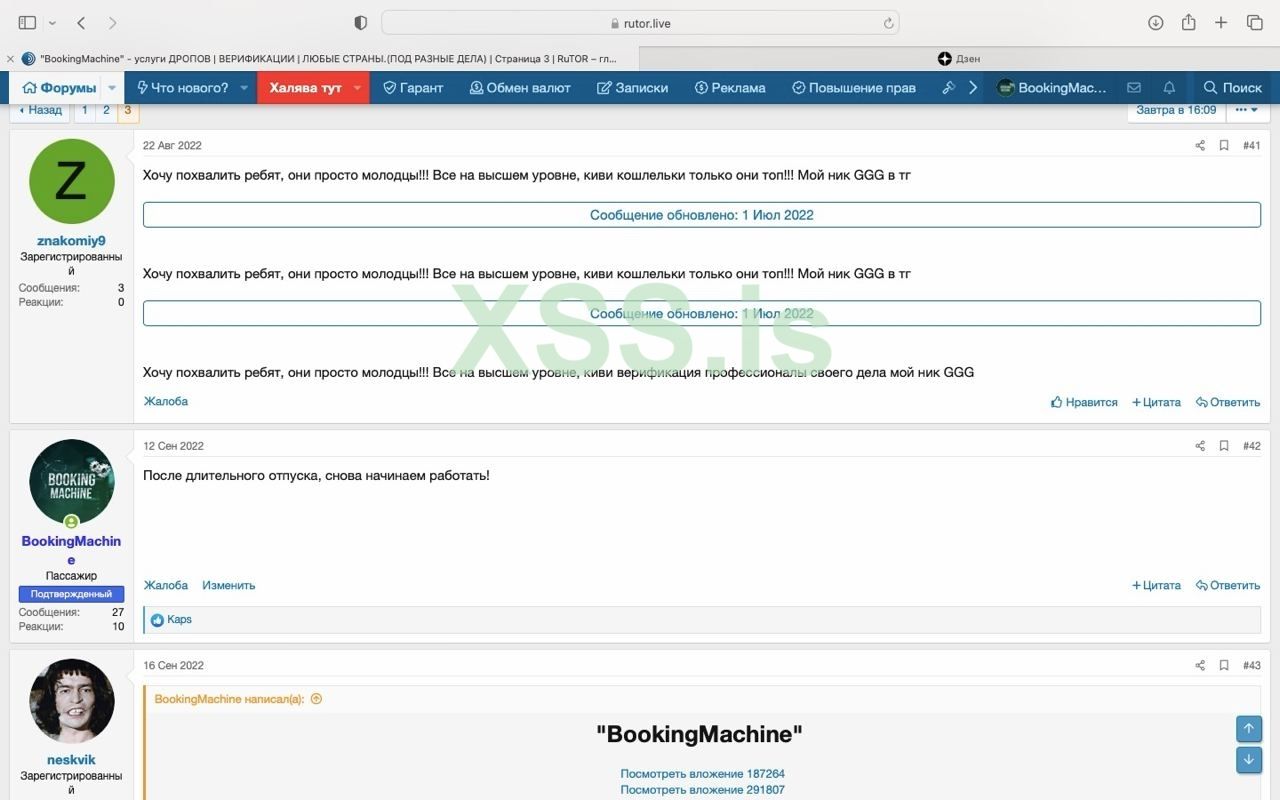Open attachment Посмотреть вложение 291807
This screenshot has height=800, width=1280.
coord(702,790)
